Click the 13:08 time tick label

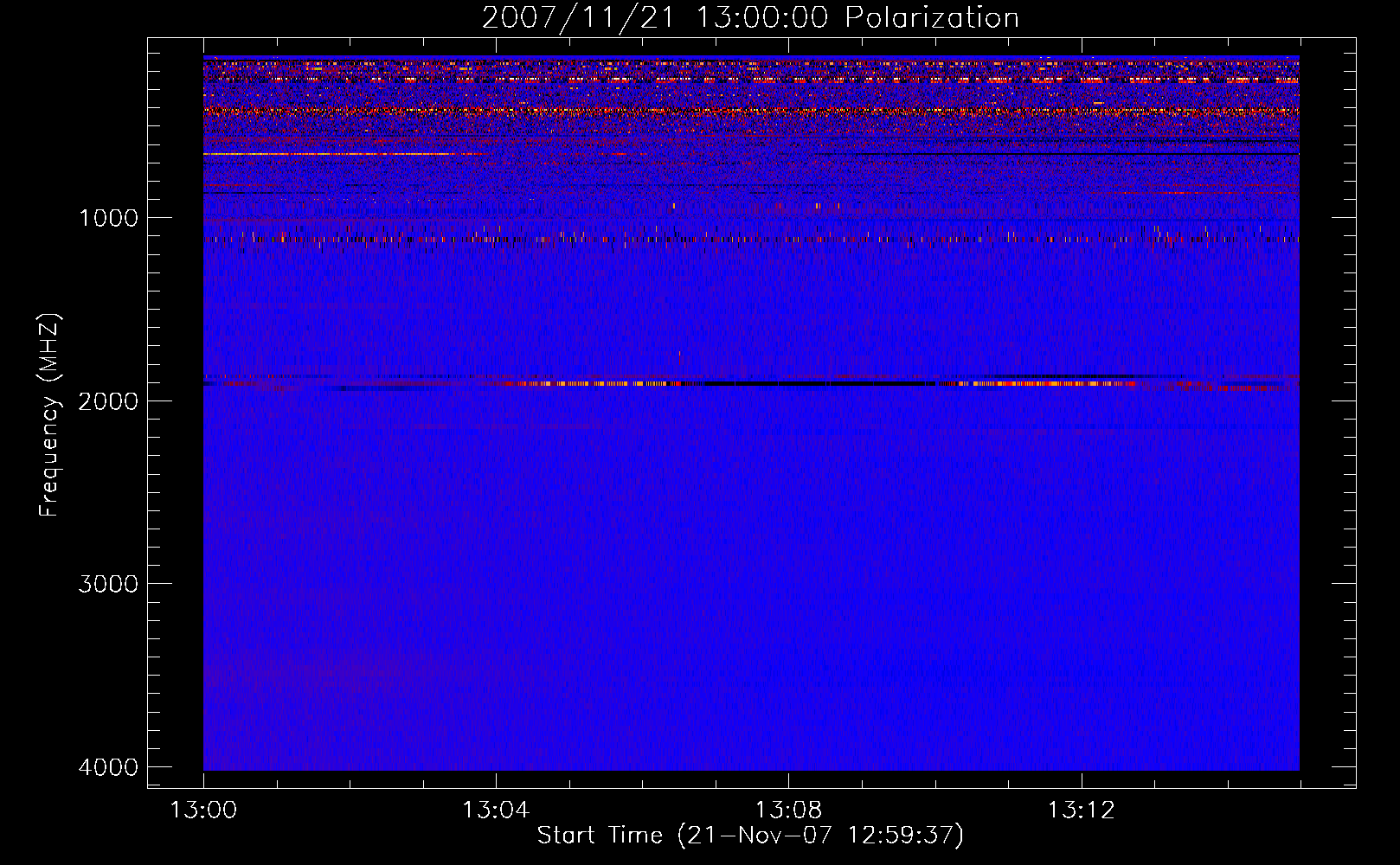tap(788, 811)
